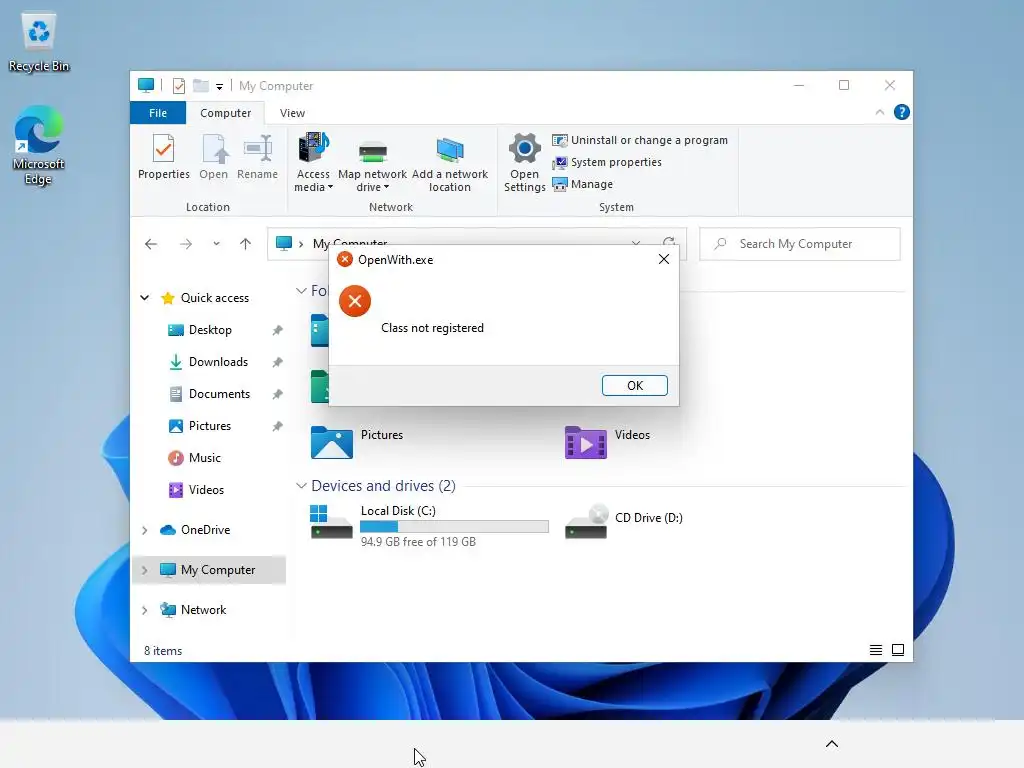The height and width of the screenshot is (768, 1024).
Task: Expand the OneDrive tree node
Action: [144, 530]
